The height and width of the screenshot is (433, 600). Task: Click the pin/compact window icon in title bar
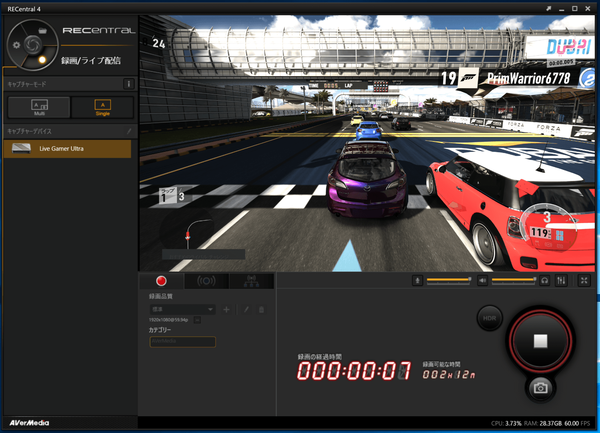click(x=548, y=8)
